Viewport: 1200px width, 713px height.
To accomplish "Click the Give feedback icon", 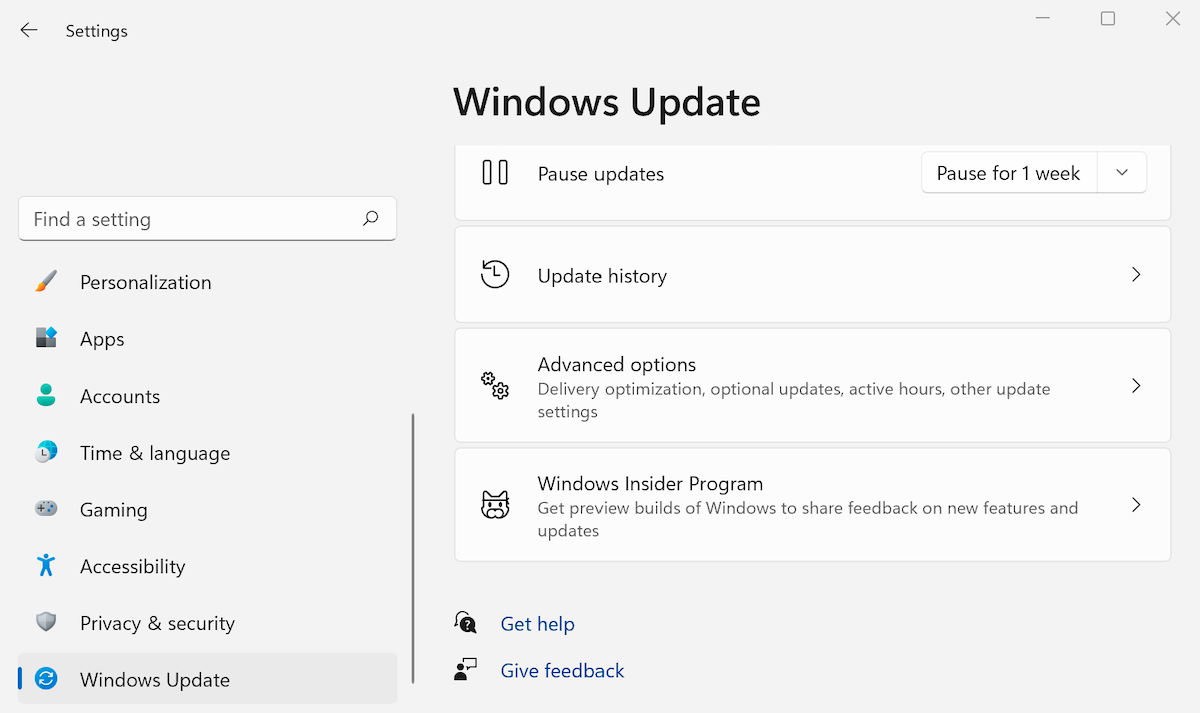I will tap(465, 669).
